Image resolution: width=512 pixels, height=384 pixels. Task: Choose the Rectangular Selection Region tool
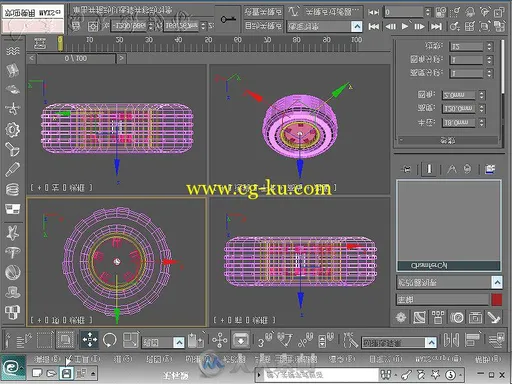(44, 340)
